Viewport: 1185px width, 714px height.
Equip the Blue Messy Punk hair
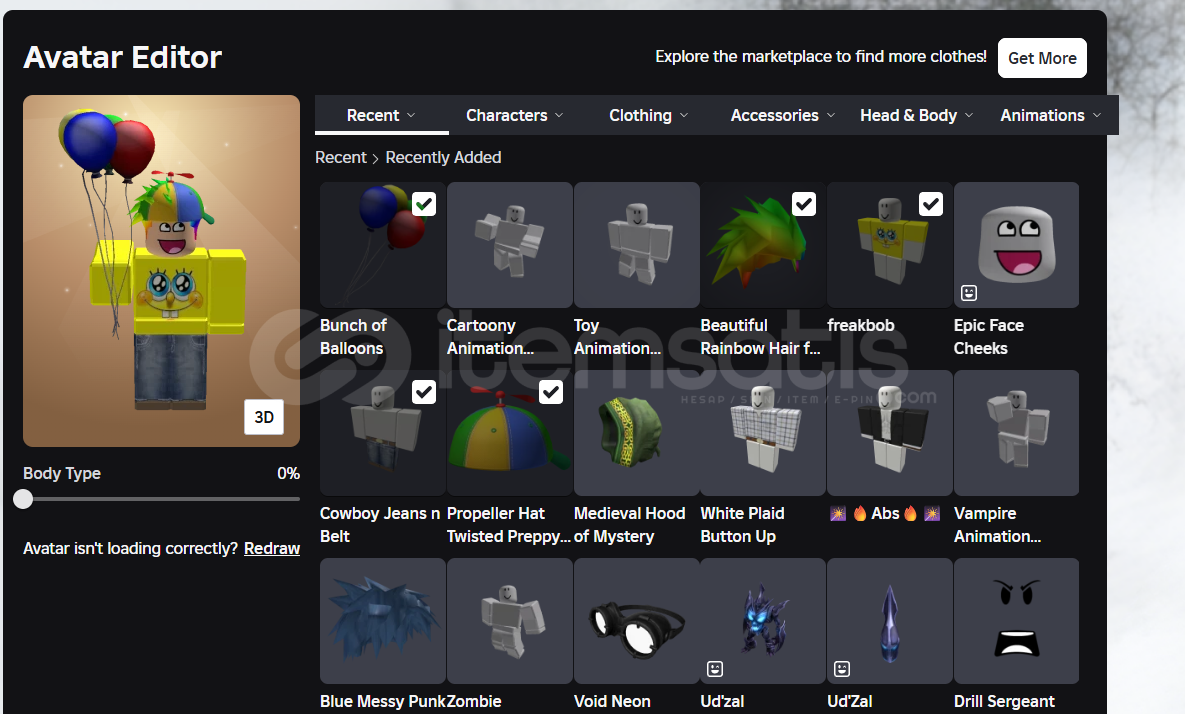pos(382,621)
